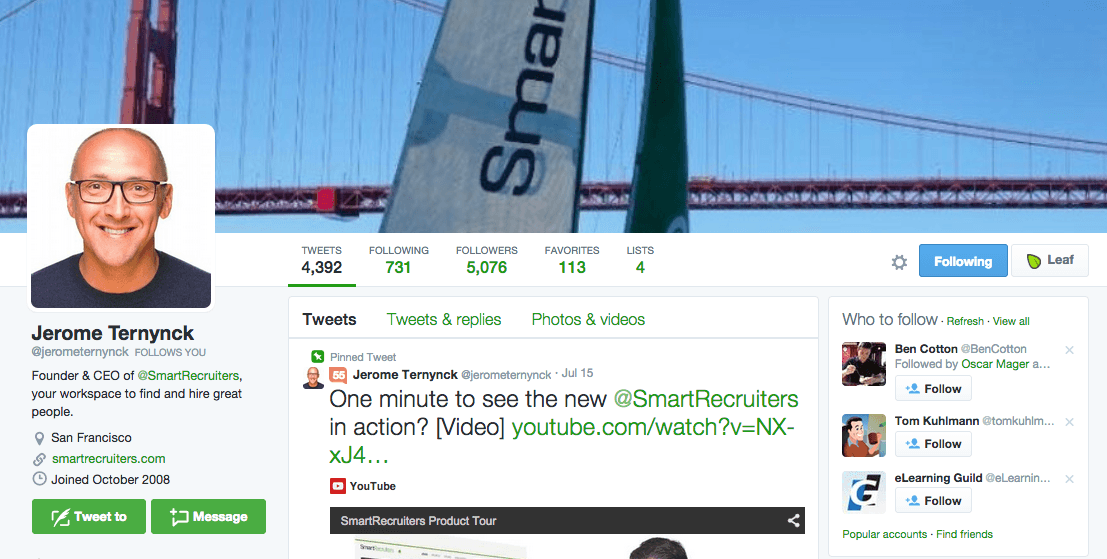The image size is (1107, 559).
Task: Click the @jerometernynck handle
Action: pyautogui.click(x=80, y=351)
